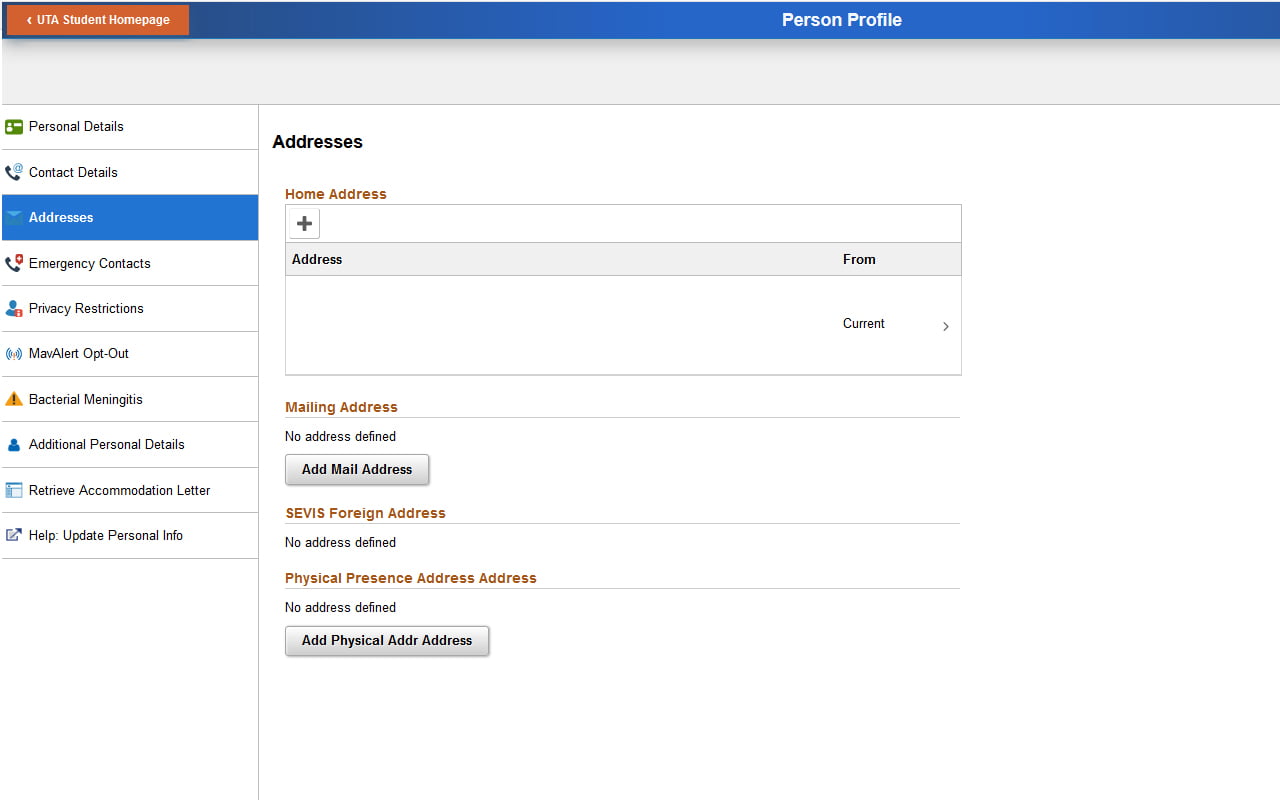Click the MavAlert Opt-Out signal icon
The image size is (1280, 800).
coord(14,353)
